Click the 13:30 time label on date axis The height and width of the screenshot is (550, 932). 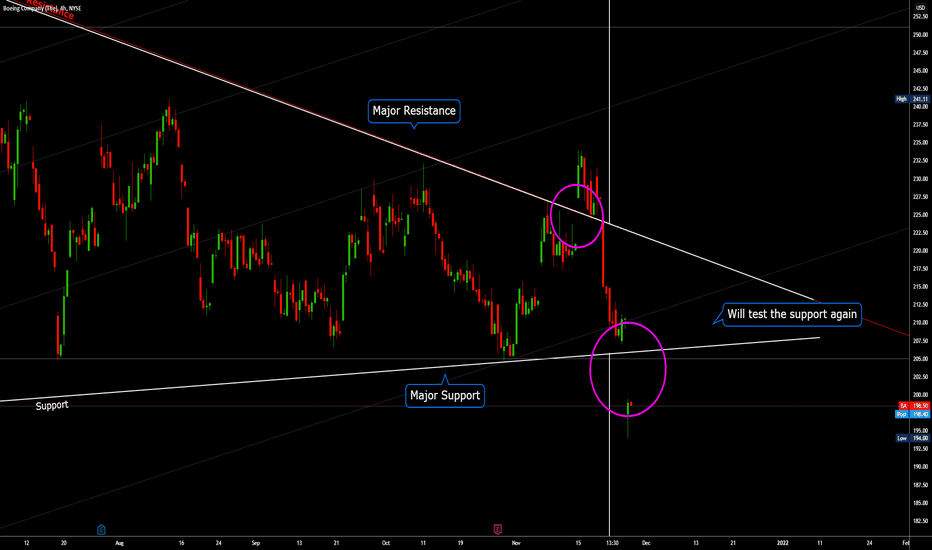coord(612,543)
